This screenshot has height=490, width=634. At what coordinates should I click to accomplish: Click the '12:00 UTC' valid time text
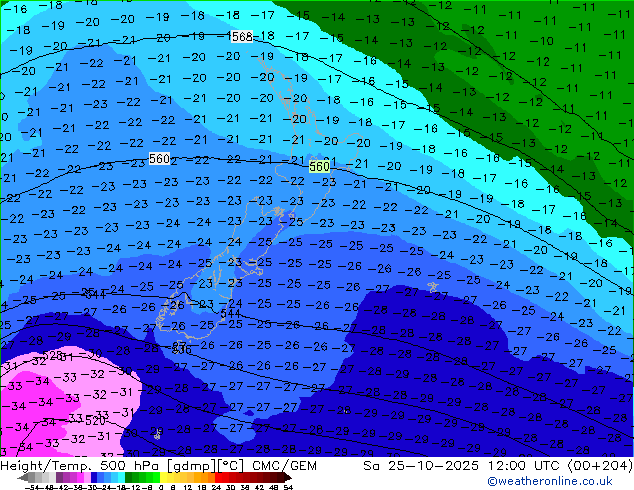point(525,466)
